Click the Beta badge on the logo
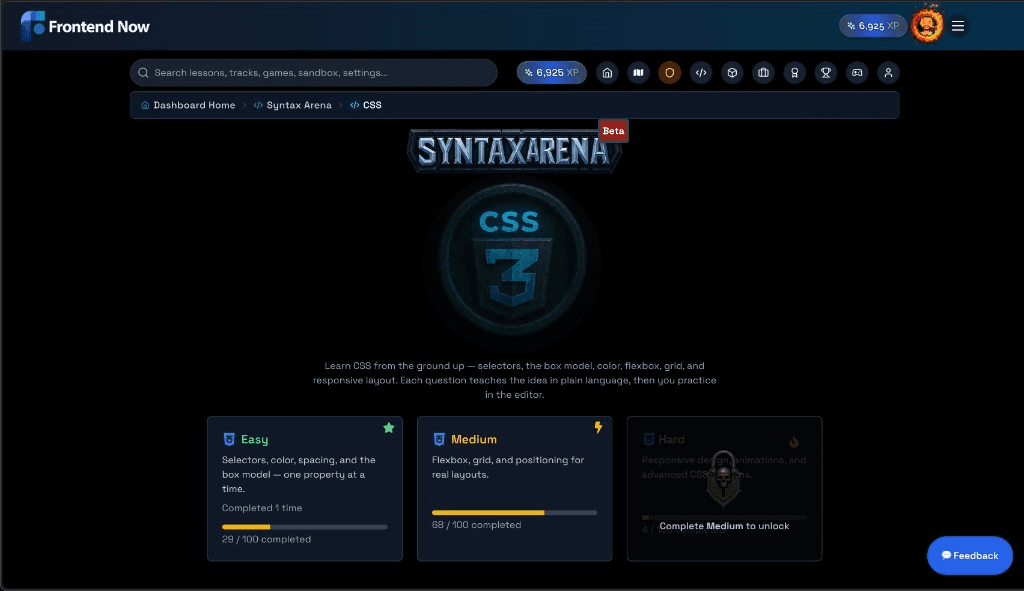This screenshot has width=1024, height=591. [x=613, y=131]
